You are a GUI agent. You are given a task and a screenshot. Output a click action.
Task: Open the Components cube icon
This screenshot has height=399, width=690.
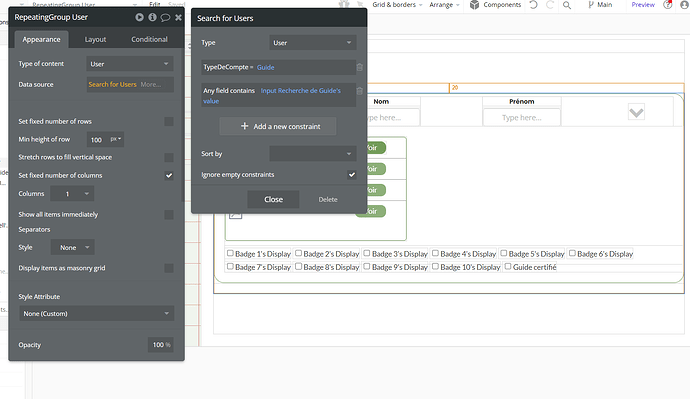coord(474,5)
